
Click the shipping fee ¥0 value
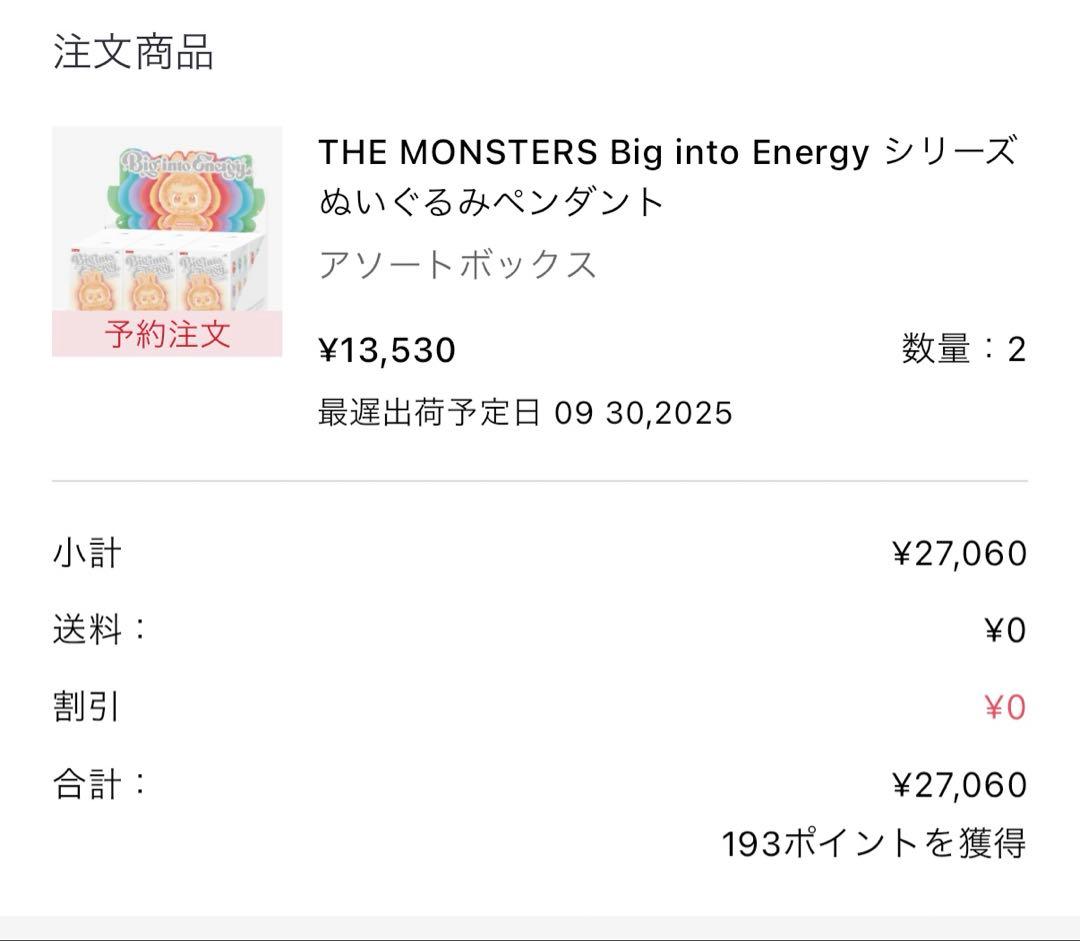[x=1005, y=631]
